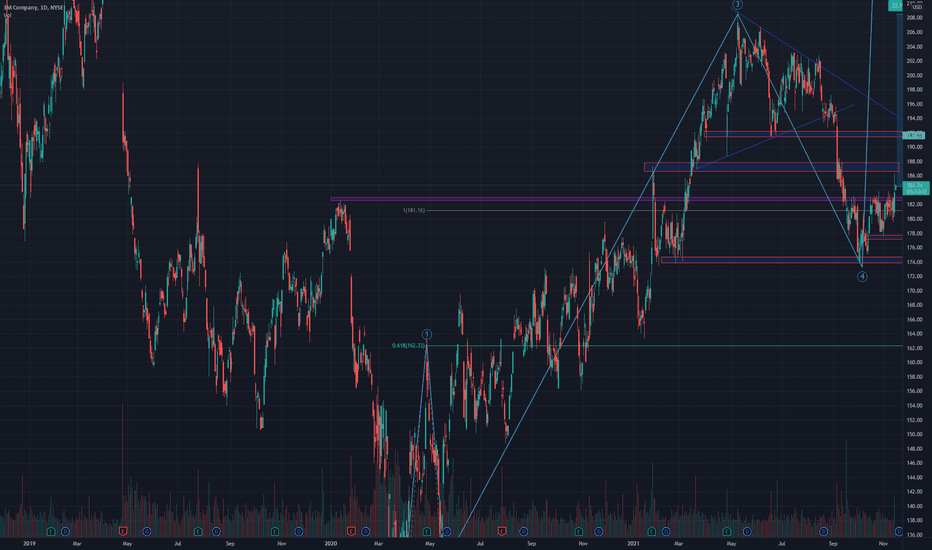Click the green earnings marker before Mar 2019
This screenshot has height=550, width=932.
tap(51, 531)
